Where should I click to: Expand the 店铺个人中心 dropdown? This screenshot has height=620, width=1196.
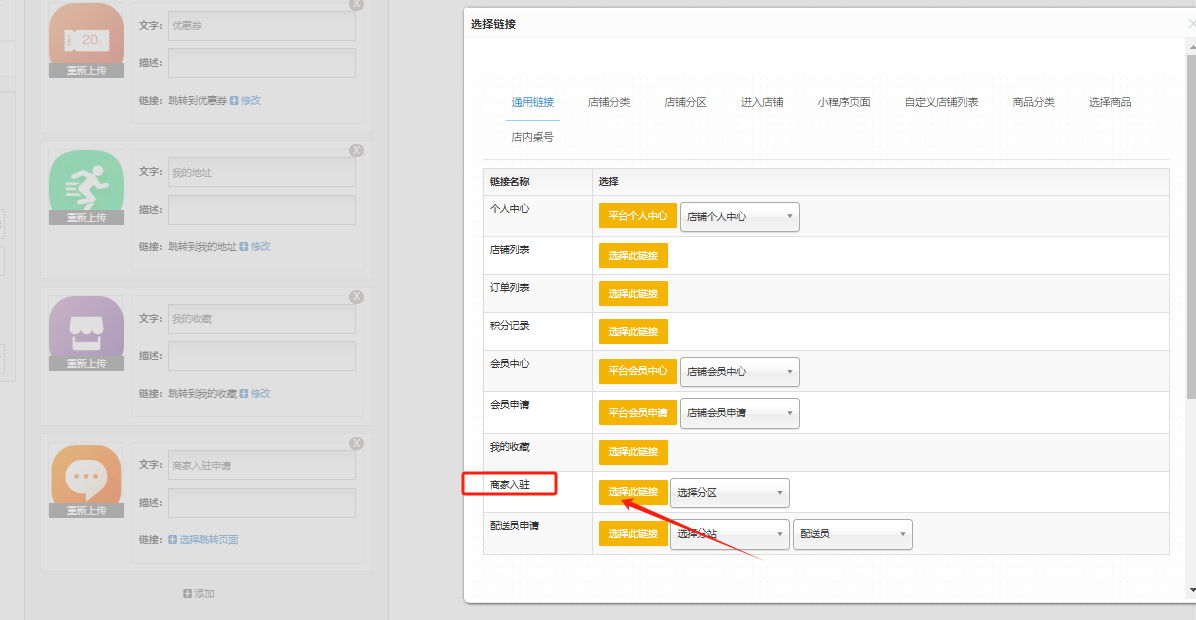739,217
